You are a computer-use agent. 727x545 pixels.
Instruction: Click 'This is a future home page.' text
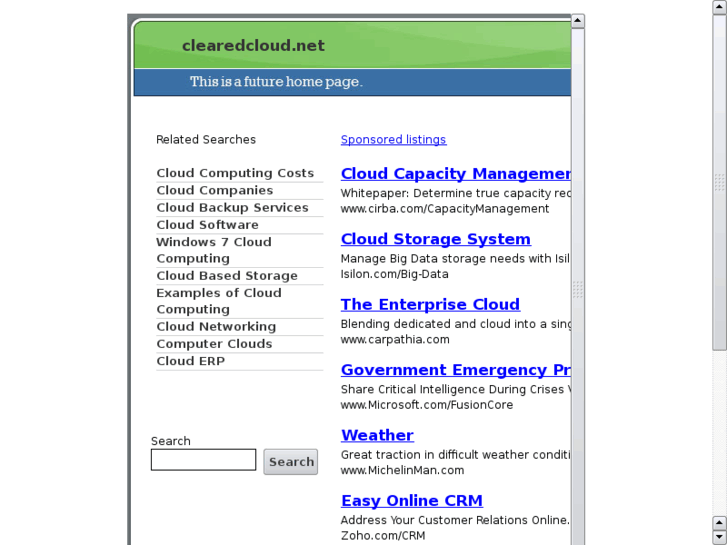276,82
